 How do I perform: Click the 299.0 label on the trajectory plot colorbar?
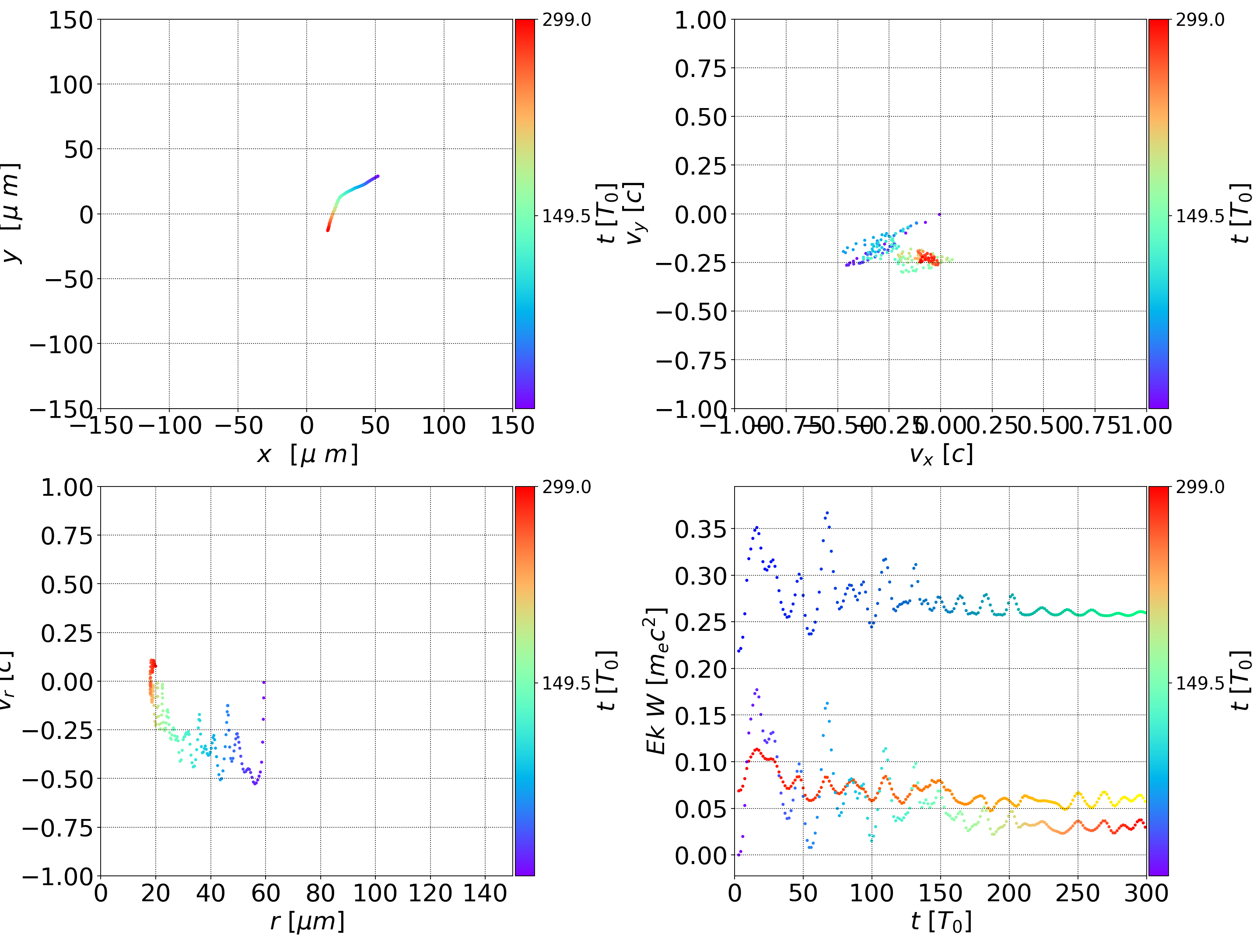coord(566,20)
